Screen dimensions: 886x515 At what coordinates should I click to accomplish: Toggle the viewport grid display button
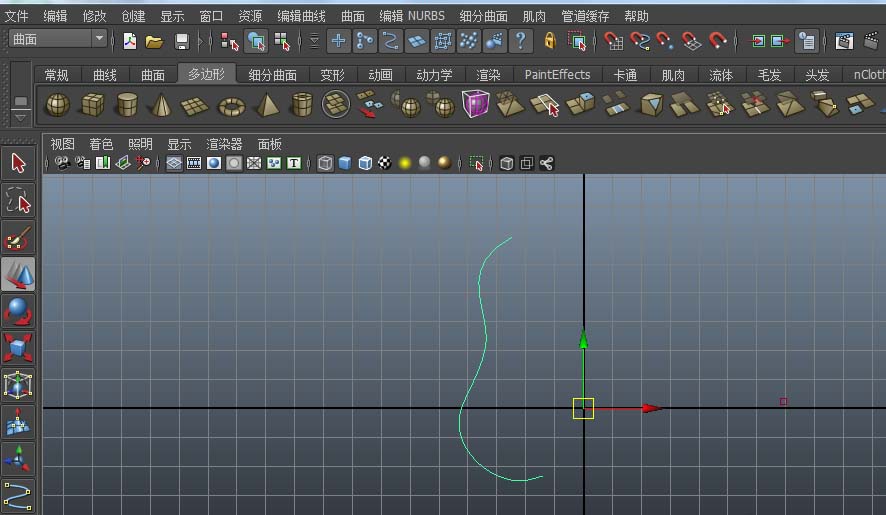click(x=174, y=163)
